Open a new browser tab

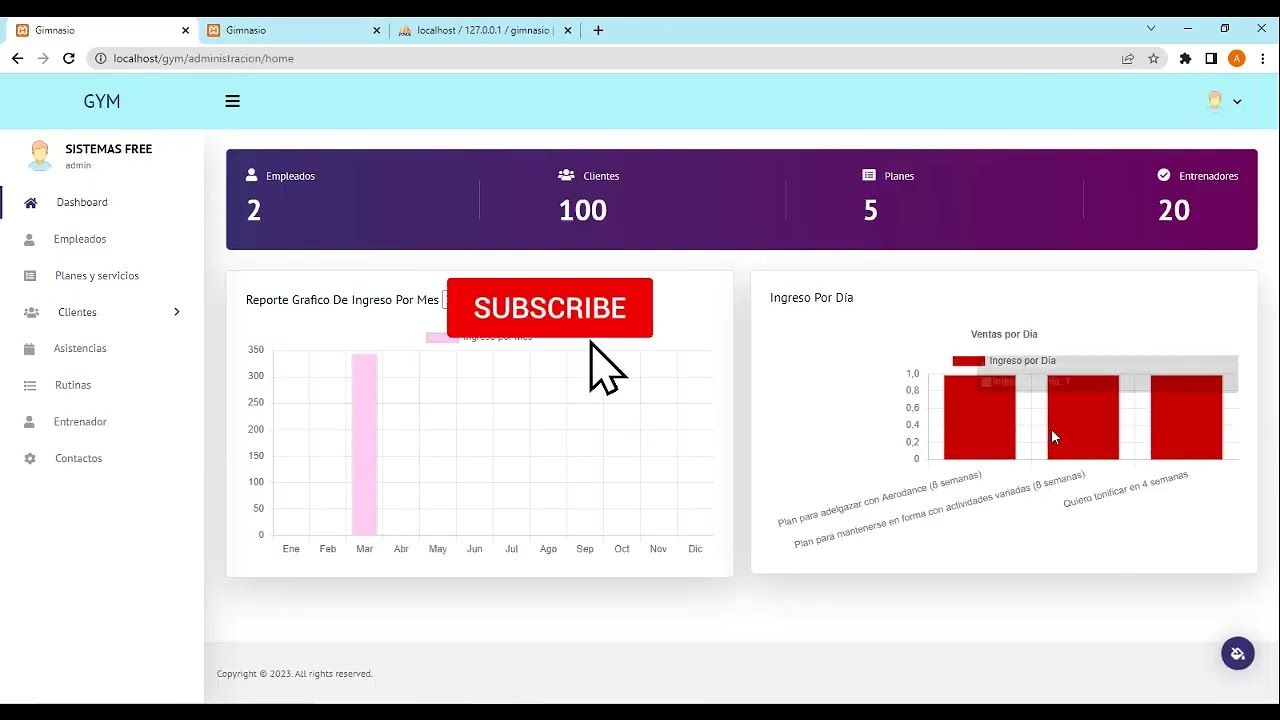pos(598,30)
